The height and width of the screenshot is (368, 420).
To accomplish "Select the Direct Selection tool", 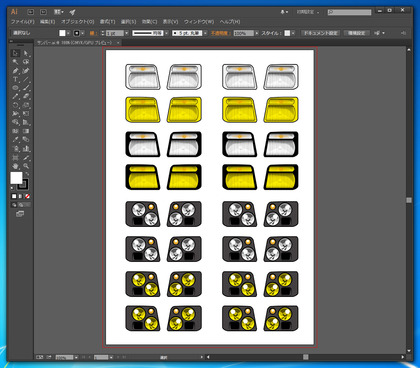I will coord(26,53).
